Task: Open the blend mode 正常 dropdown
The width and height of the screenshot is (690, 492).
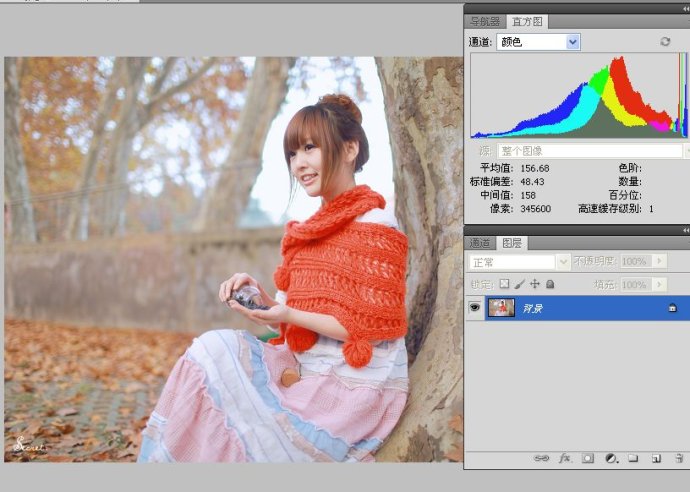Action: point(563,262)
